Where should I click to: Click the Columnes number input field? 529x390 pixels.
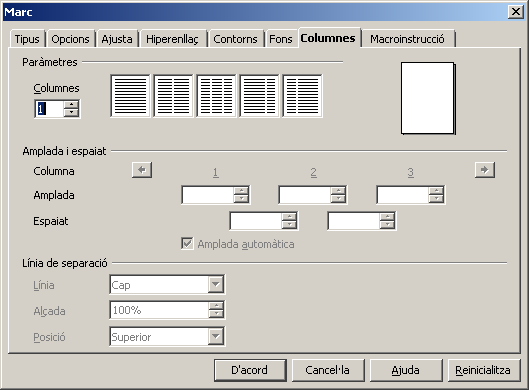[x=49, y=109]
